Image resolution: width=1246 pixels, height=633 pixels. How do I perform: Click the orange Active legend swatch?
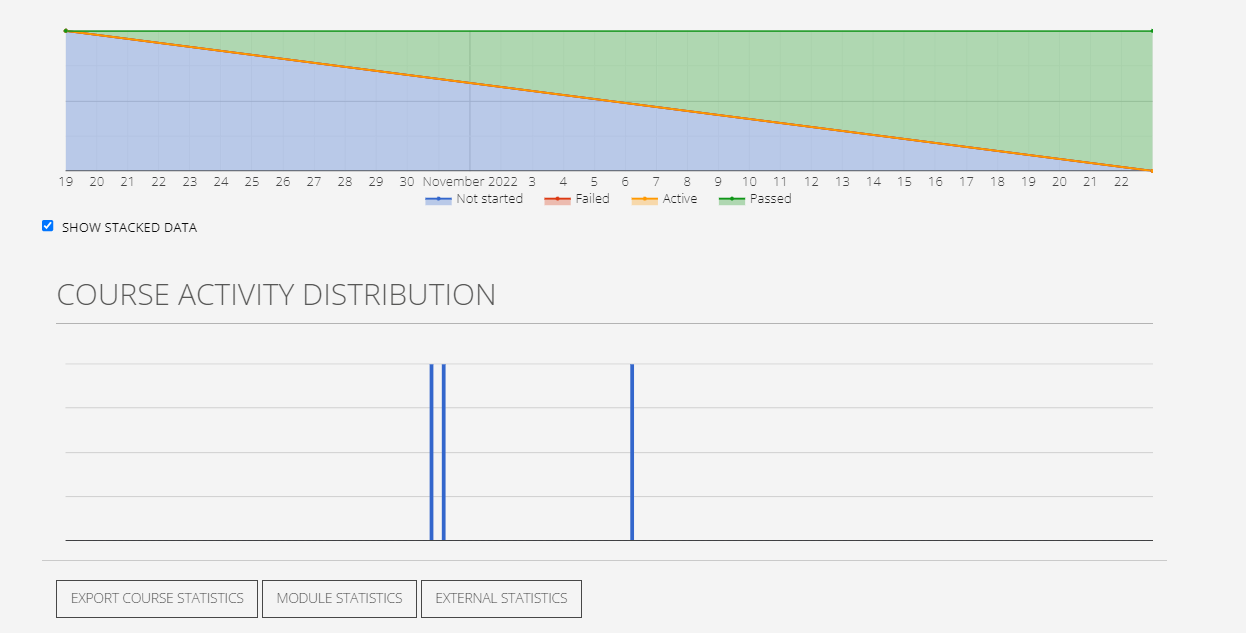pyautogui.click(x=644, y=200)
